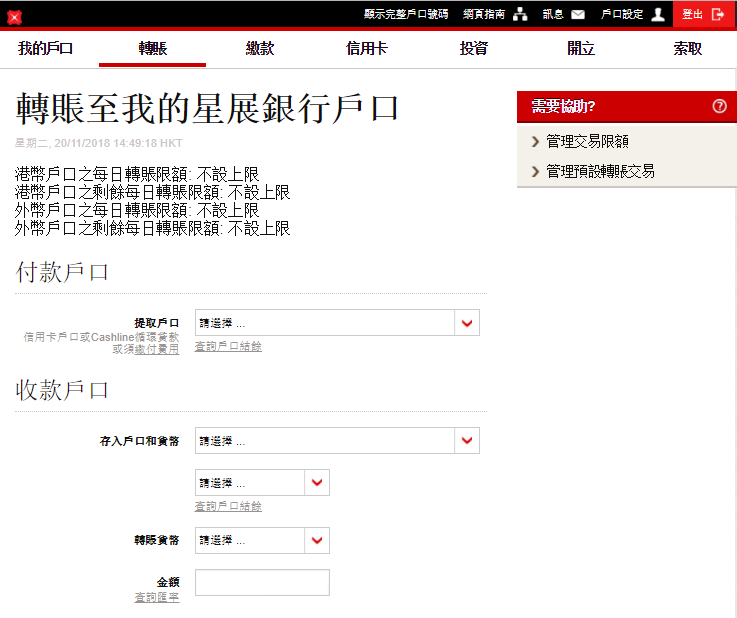Switch to the 我的戶口 tab
The height and width of the screenshot is (618, 737).
pos(46,48)
